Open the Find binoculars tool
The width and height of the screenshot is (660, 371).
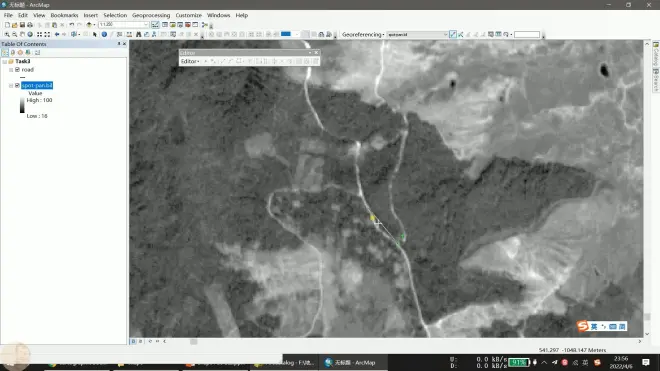click(x=138, y=35)
